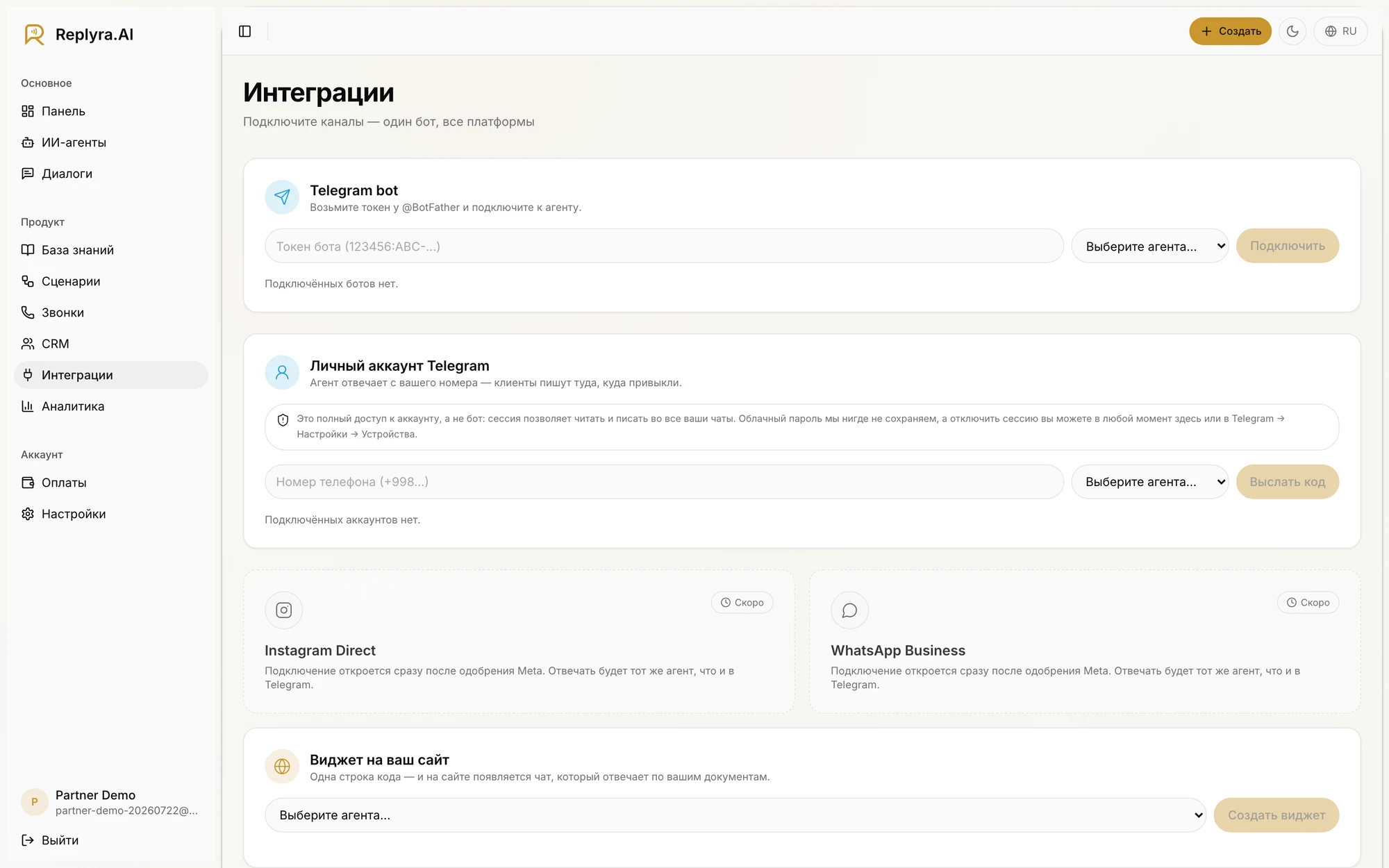The width and height of the screenshot is (1389, 868).
Task: Click the Подключённых ботов нет text
Action: click(331, 284)
